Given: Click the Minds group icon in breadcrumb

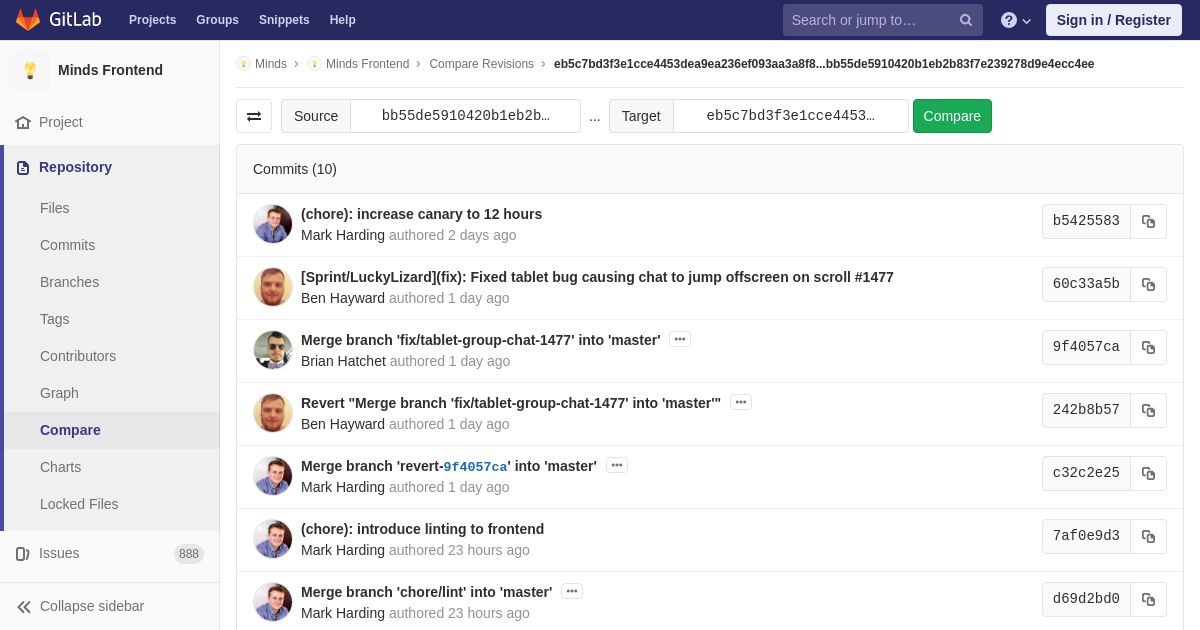Looking at the screenshot, I should coord(243,64).
